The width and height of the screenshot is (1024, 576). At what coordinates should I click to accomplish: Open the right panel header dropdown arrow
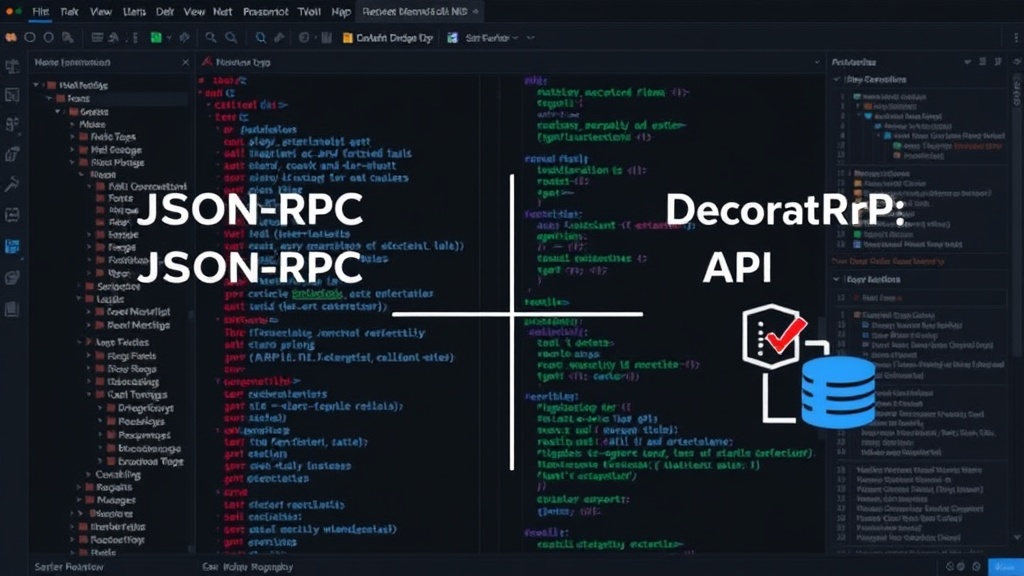click(967, 61)
